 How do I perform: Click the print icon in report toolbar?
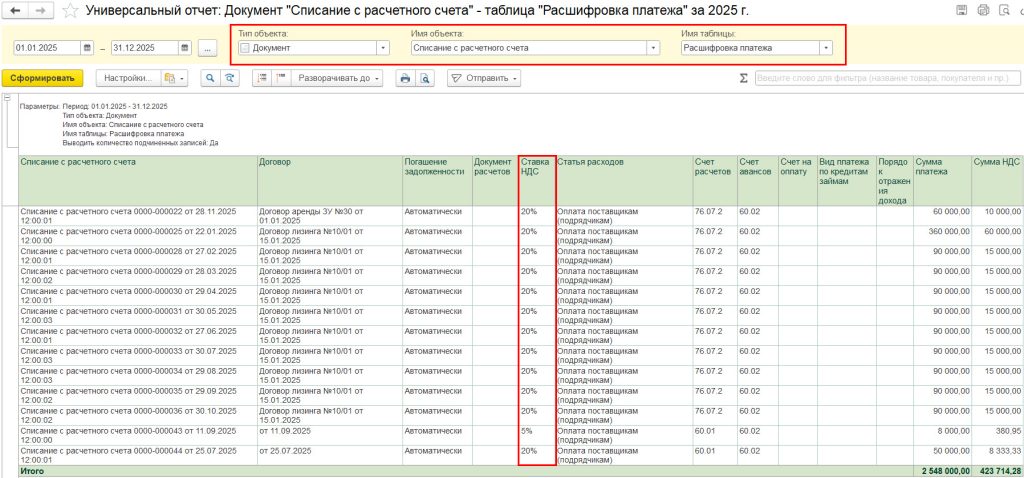405,78
